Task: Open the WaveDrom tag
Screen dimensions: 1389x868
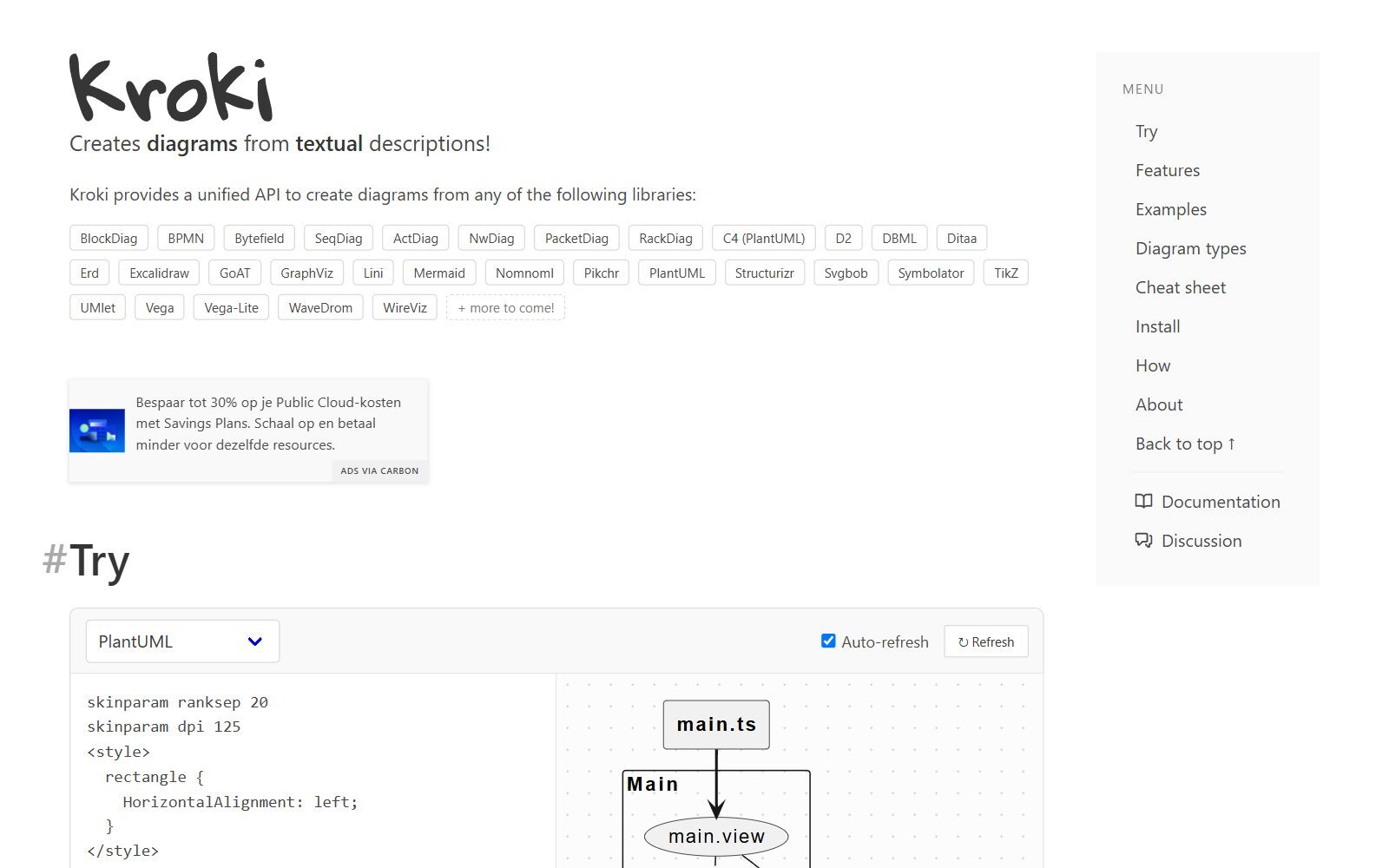Action: [x=320, y=307]
